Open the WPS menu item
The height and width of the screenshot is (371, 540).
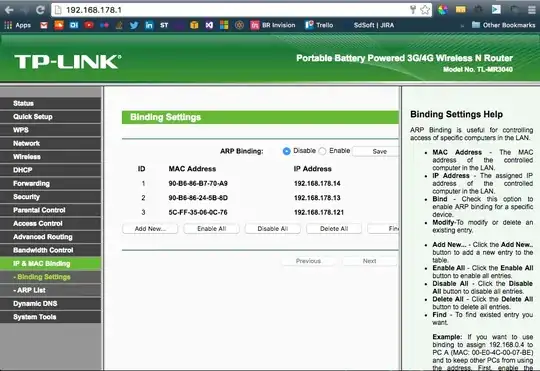point(51,130)
